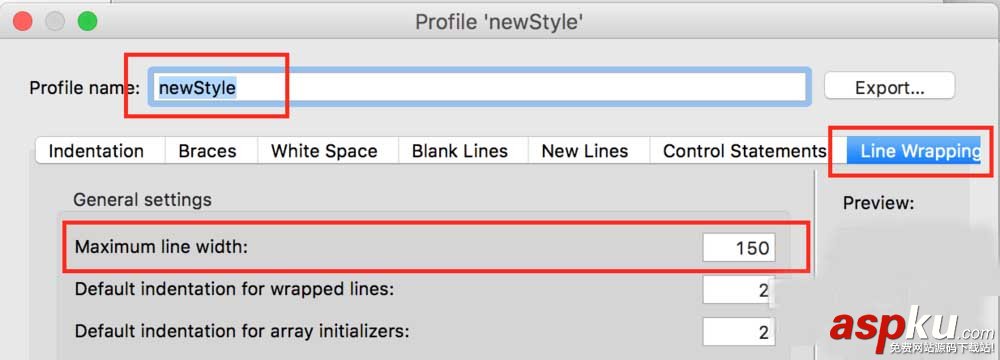Click inside the Profile name text field

[x=480, y=87]
